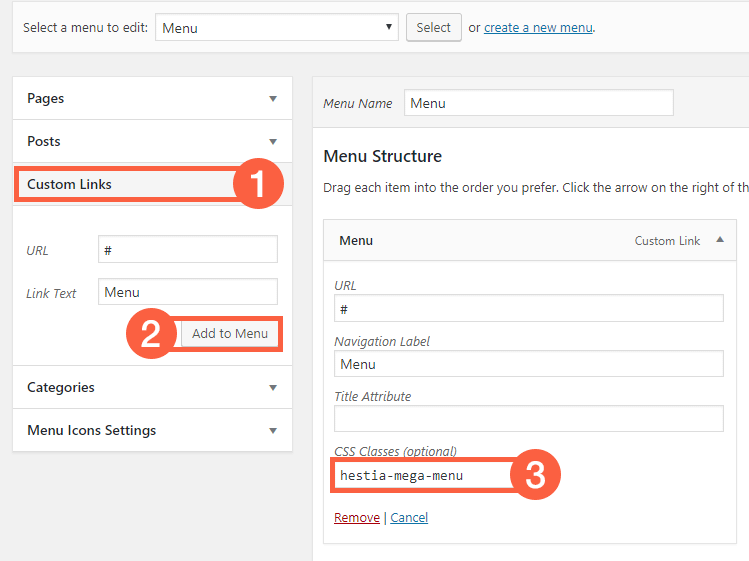The image size is (749, 561).
Task: Click the 'Menu' item title in Menu Structure
Action: [356, 241]
